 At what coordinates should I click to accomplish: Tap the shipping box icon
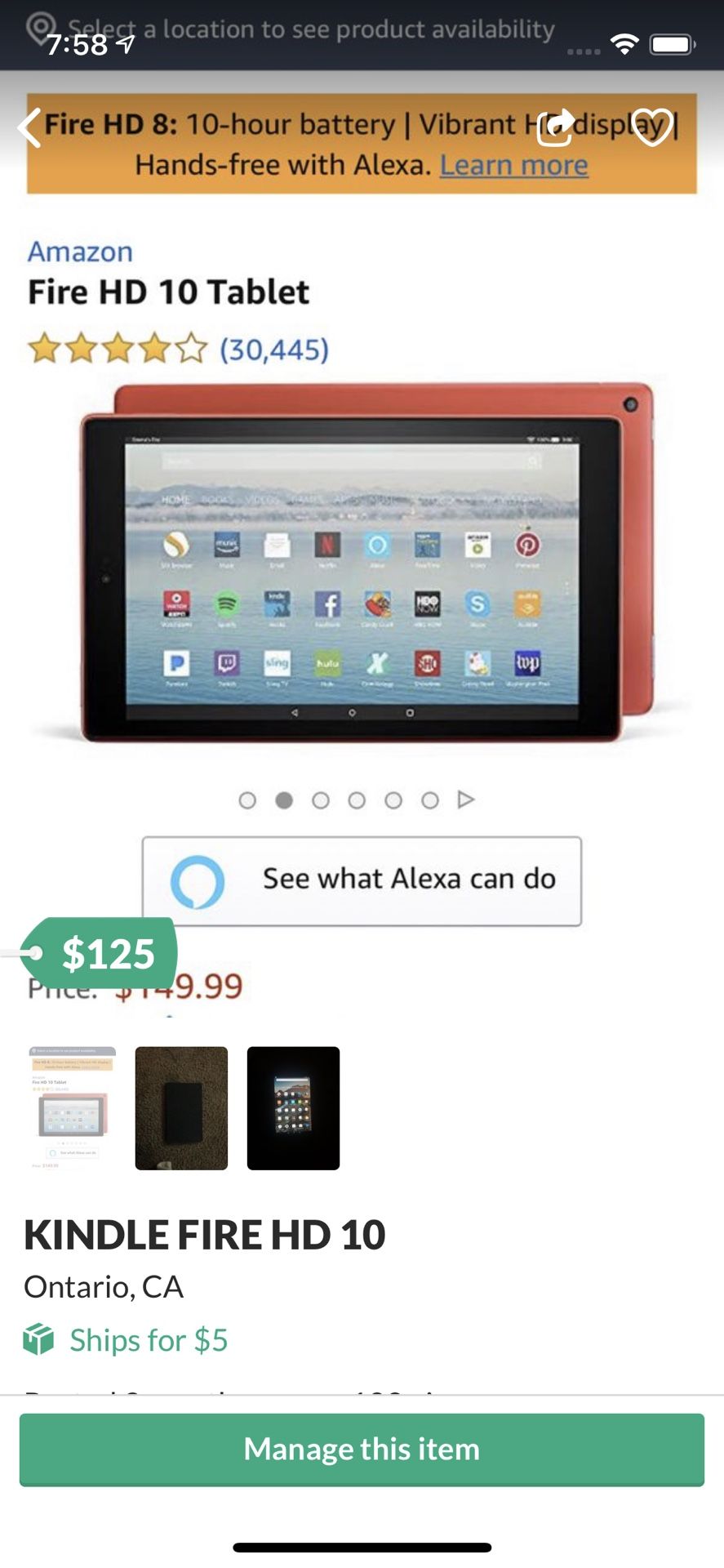point(38,1340)
